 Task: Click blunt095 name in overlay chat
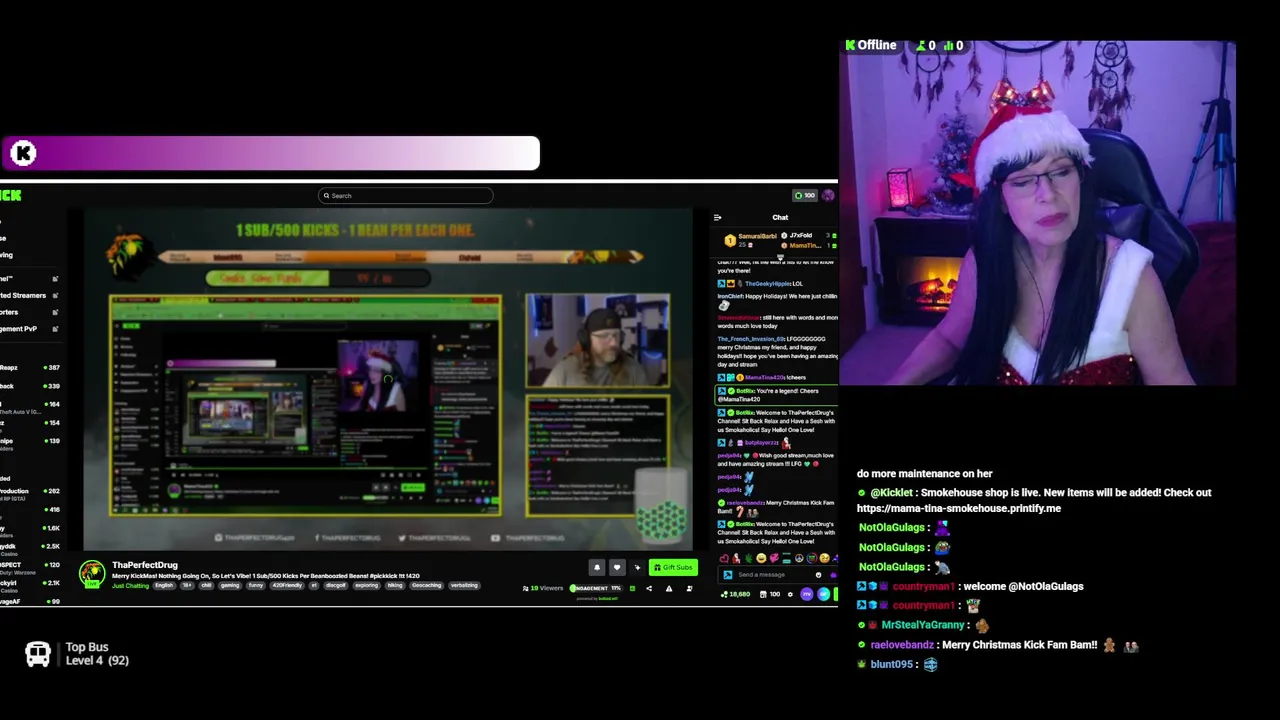pos(892,664)
